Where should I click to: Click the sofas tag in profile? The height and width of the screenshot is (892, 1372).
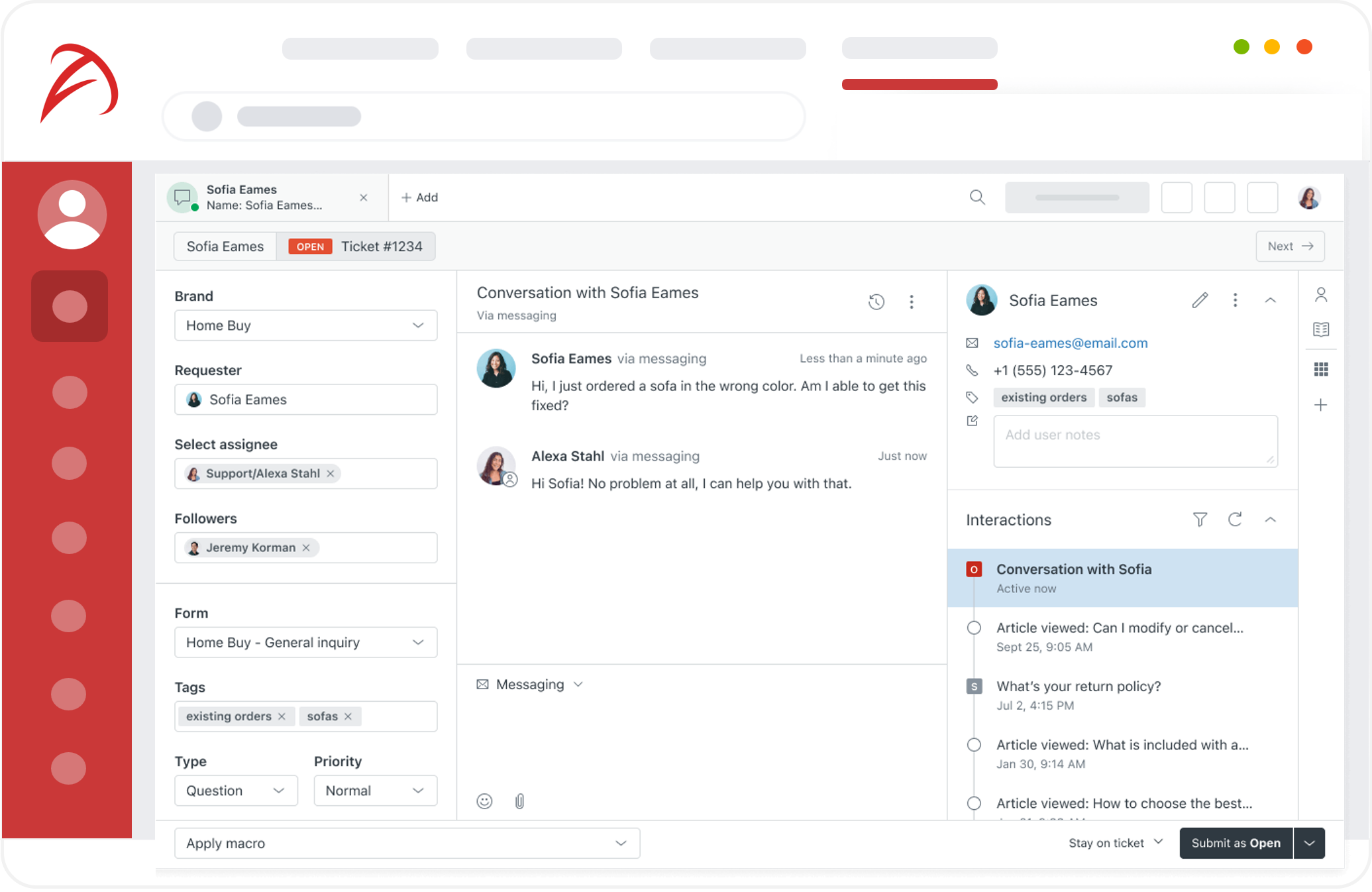[1122, 398]
